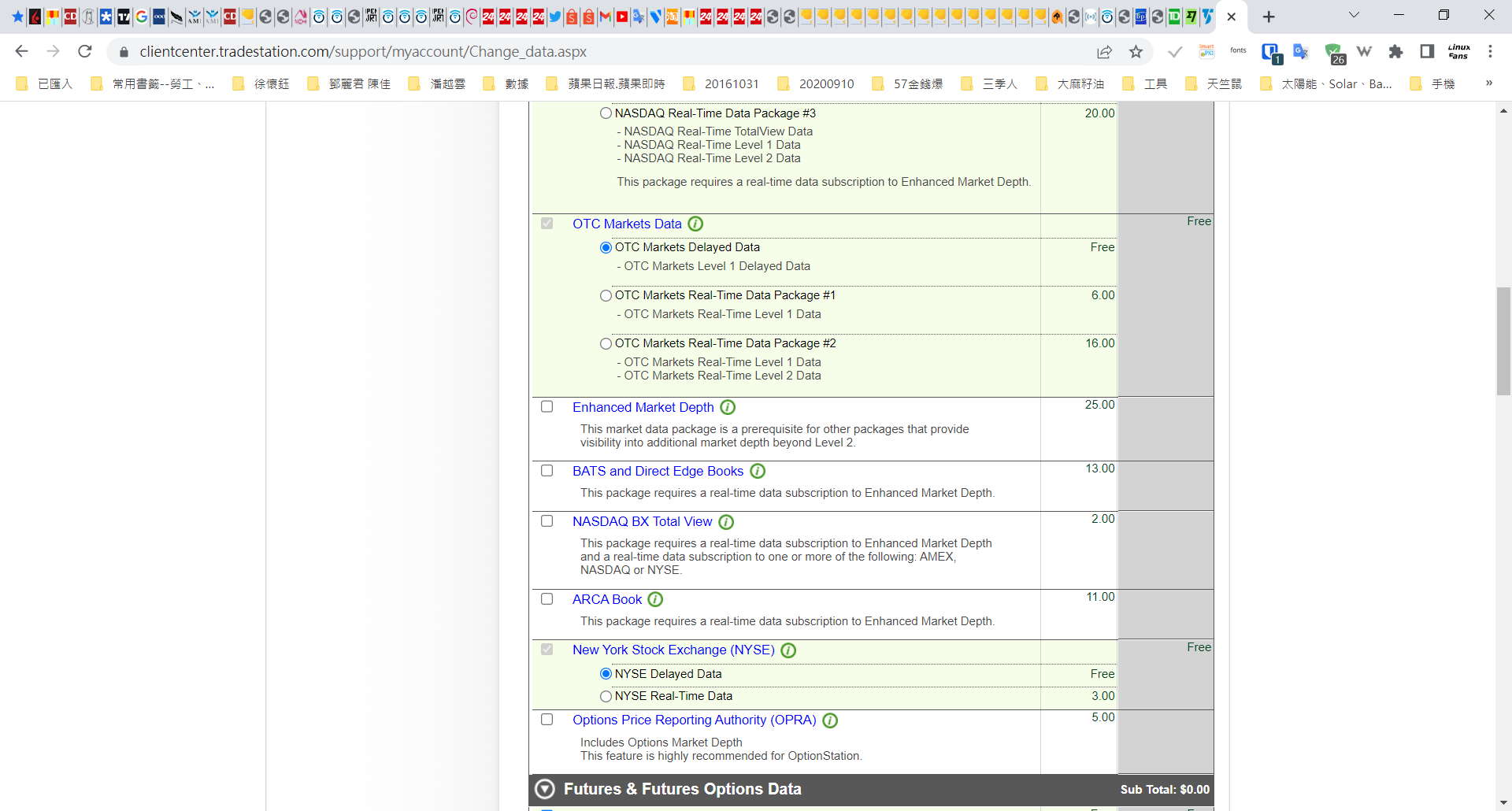Click the New York Stock Exchange checkbox
The image size is (1512, 811).
[547, 650]
